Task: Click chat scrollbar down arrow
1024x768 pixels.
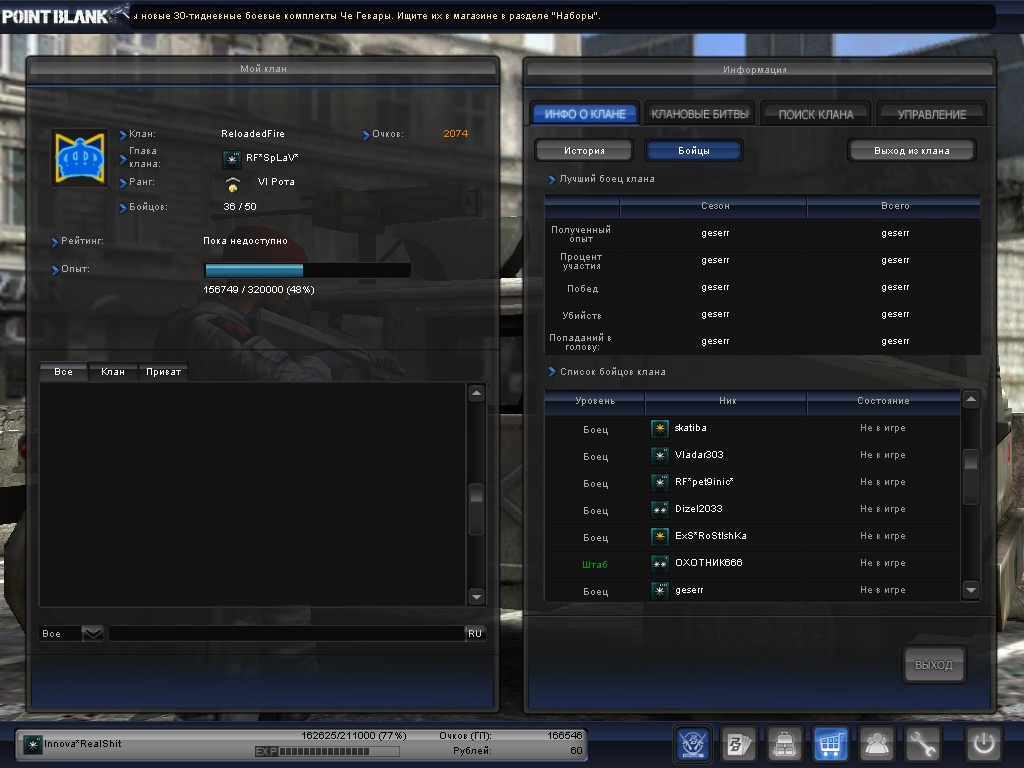Action: 477,596
